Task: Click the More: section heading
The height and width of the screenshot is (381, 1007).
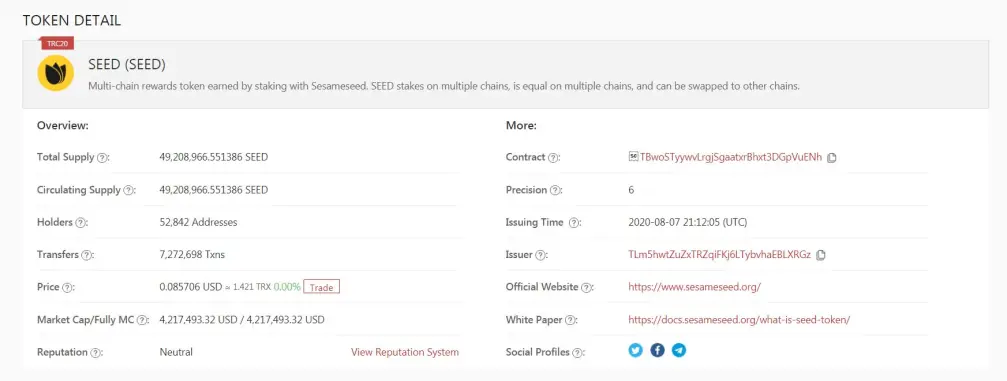Action: tap(521, 125)
